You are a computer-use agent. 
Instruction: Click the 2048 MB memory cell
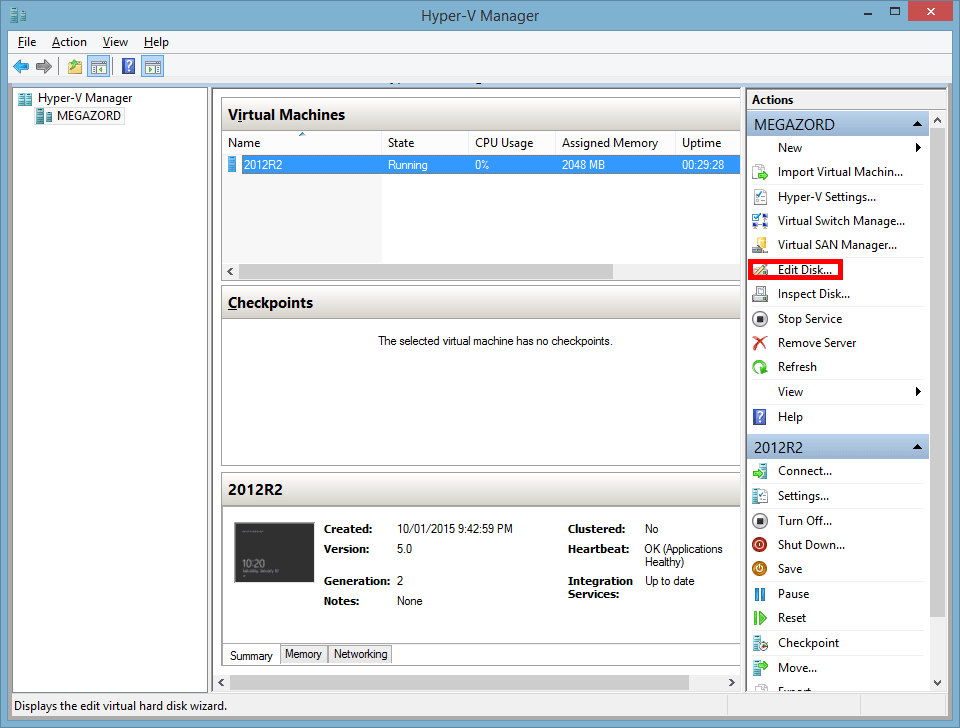click(x=583, y=165)
